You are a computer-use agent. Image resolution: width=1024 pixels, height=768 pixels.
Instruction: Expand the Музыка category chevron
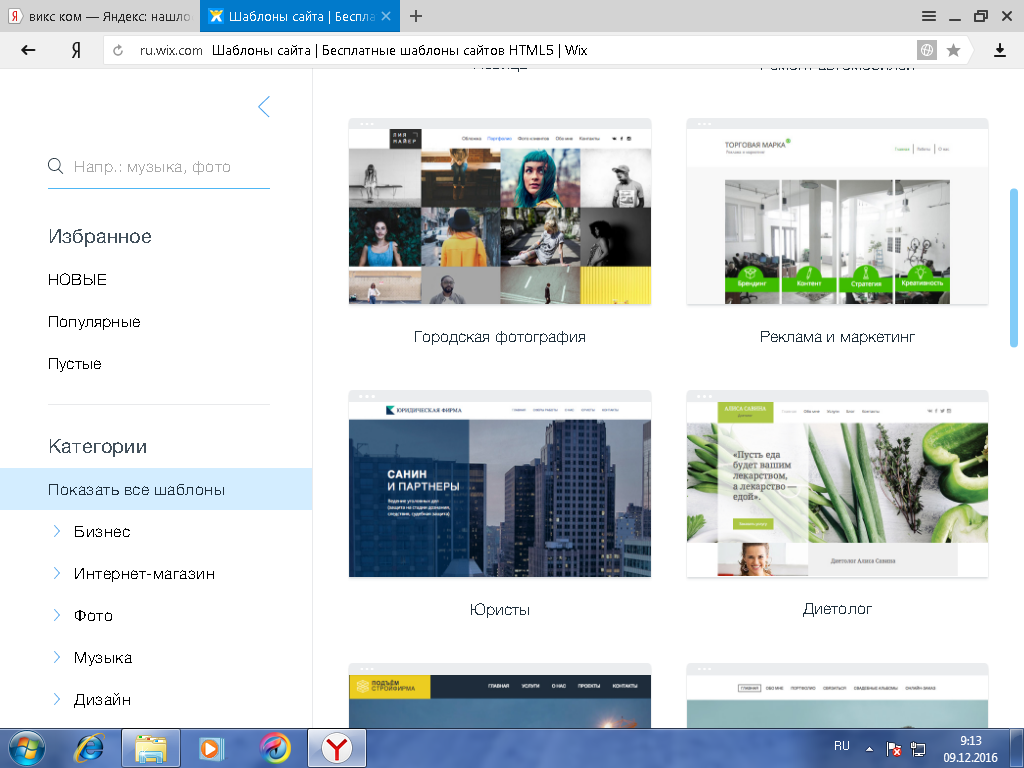[57, 657]
